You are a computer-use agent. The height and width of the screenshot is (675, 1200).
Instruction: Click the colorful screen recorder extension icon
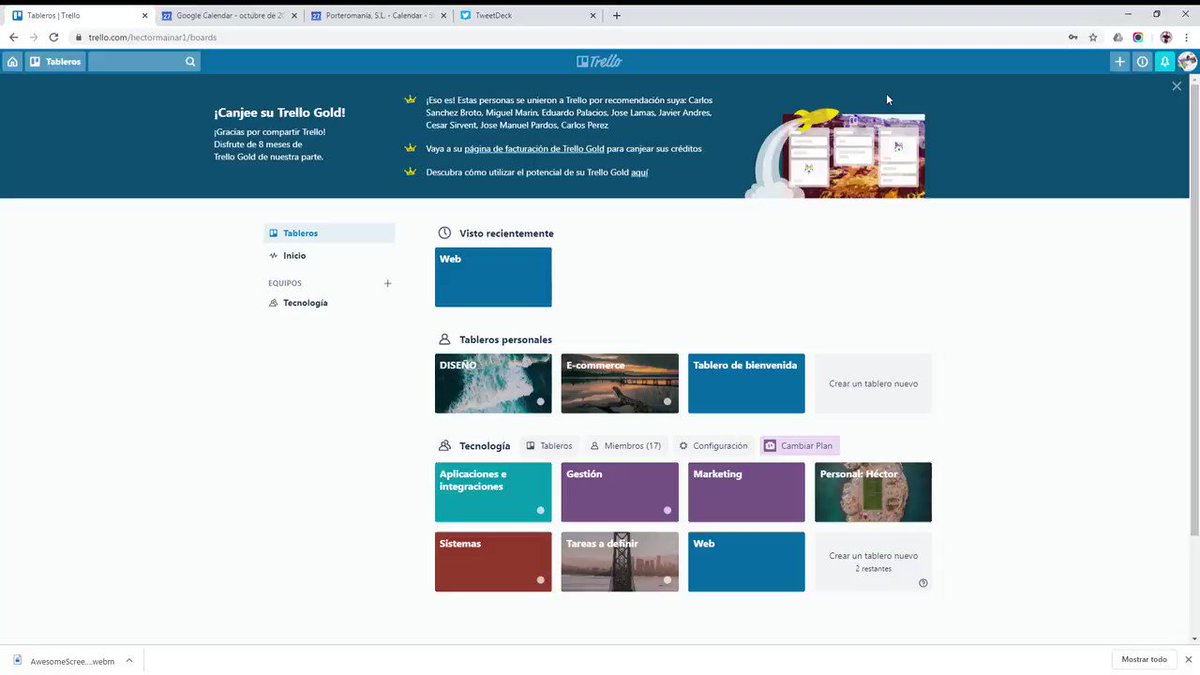click(1138, 37)
